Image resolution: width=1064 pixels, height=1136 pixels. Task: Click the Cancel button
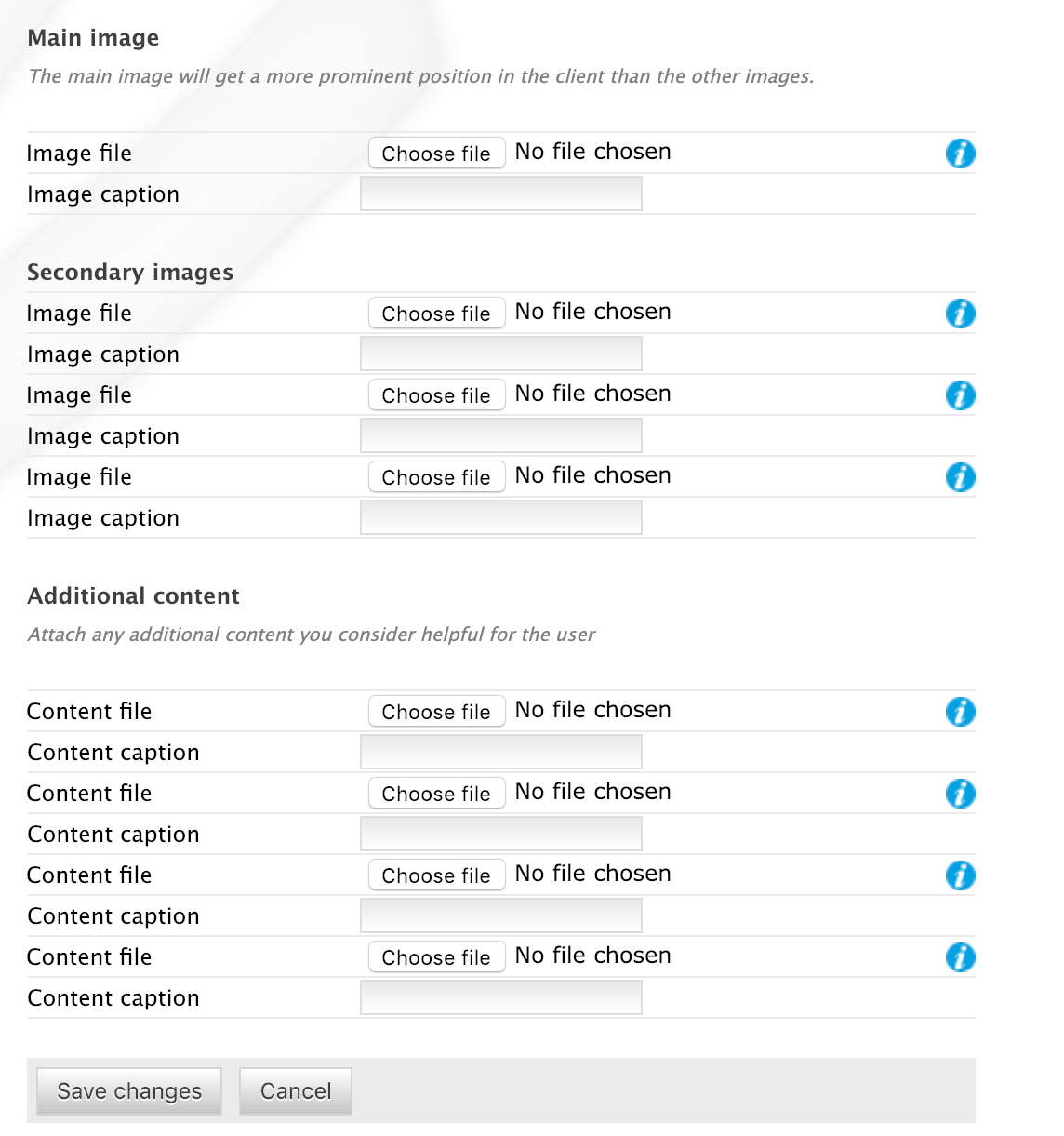pyautogui.click(x=295, y=1090)
